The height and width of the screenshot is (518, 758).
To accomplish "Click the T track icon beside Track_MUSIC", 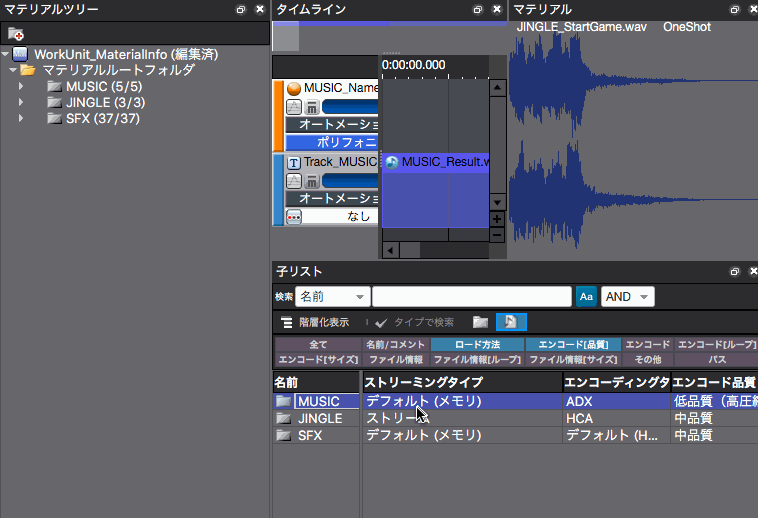I will pos(294,162).
